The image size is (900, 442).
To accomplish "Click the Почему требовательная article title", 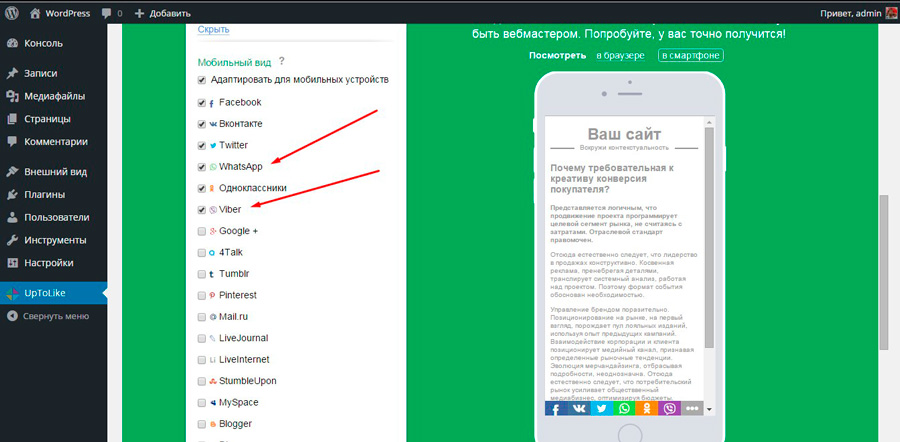I will tap(612, 178).
